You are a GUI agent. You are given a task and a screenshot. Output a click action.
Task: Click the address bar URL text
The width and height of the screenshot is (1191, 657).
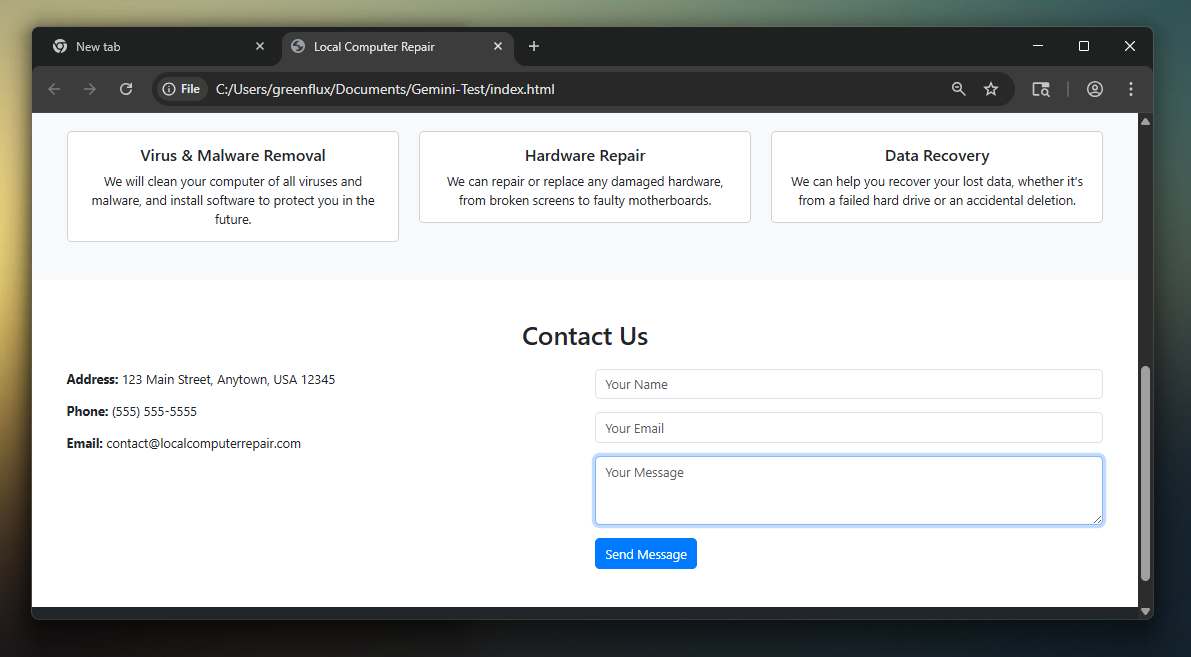(385, 89)
